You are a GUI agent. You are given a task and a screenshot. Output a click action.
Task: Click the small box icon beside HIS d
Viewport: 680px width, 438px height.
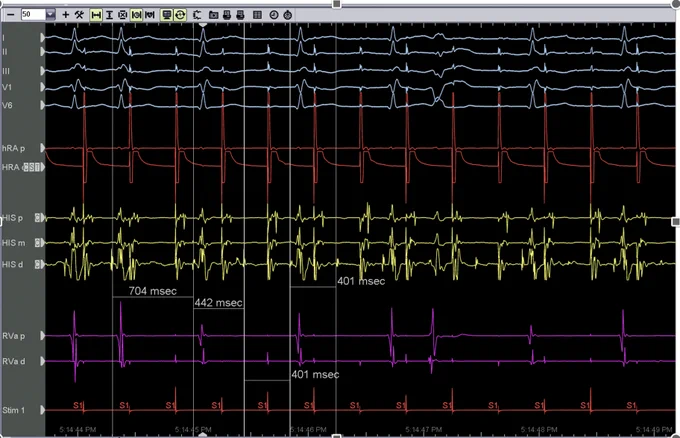coord(39,264)
